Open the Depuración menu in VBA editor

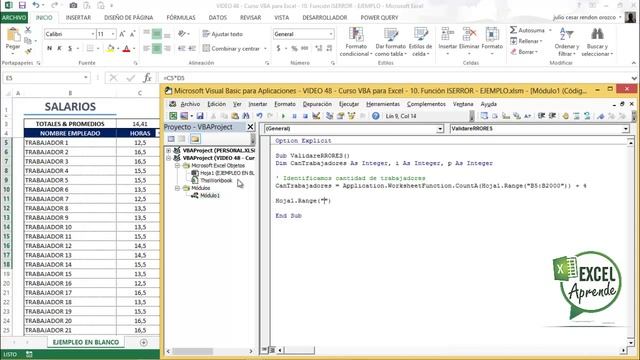[317, 104]
